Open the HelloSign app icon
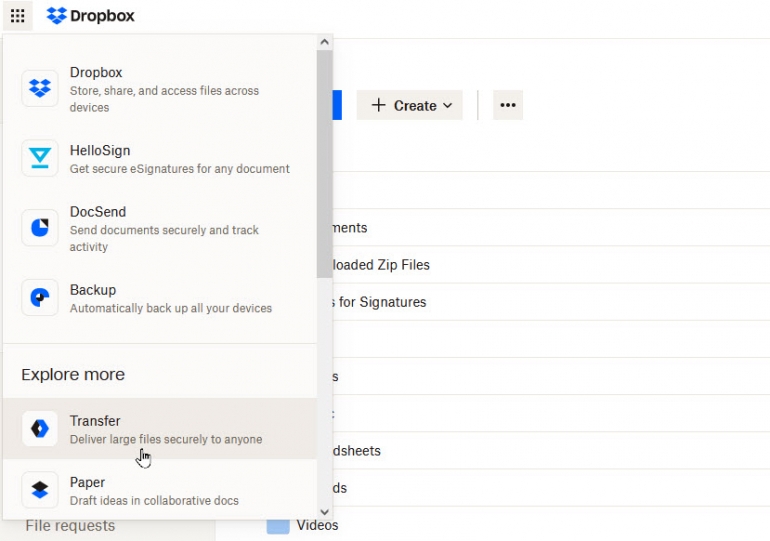This screenshot has width=770, height=541. click(x=40, y=158)
